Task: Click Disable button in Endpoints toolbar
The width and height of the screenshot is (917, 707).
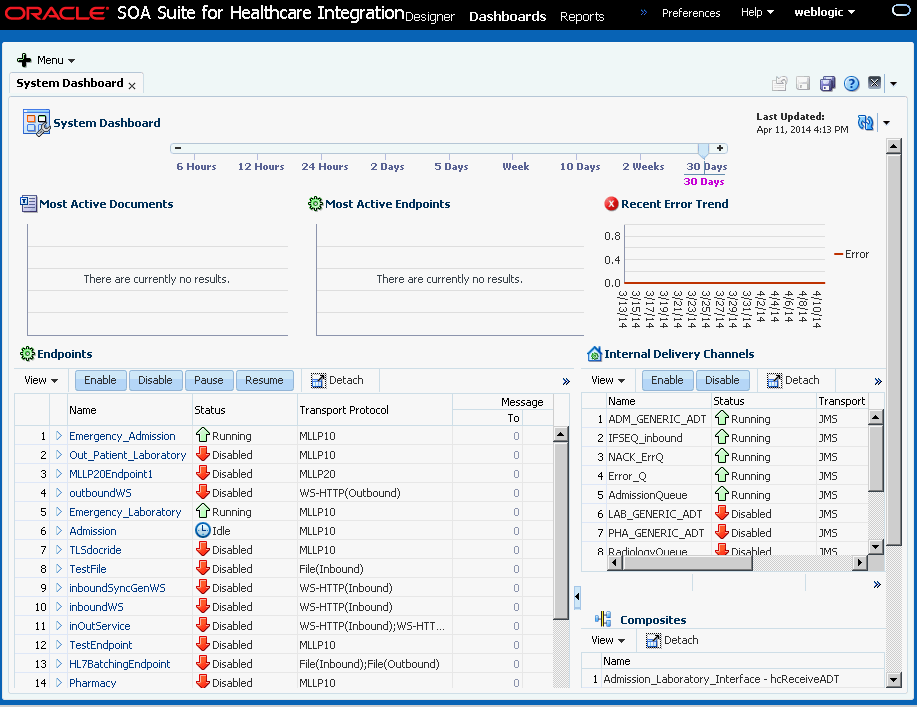Action: (156, 380)
